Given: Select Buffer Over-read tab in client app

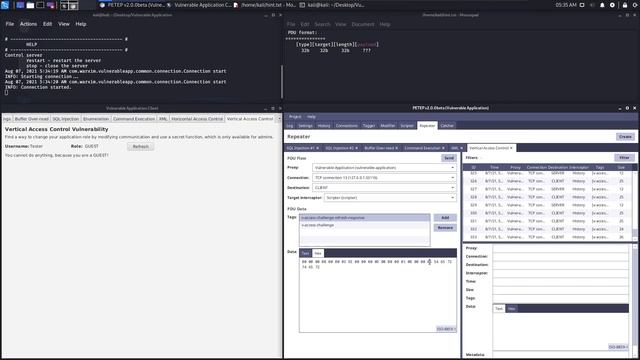Looking at the screenshot, I should pyautogui.click(x=32, y=119).
